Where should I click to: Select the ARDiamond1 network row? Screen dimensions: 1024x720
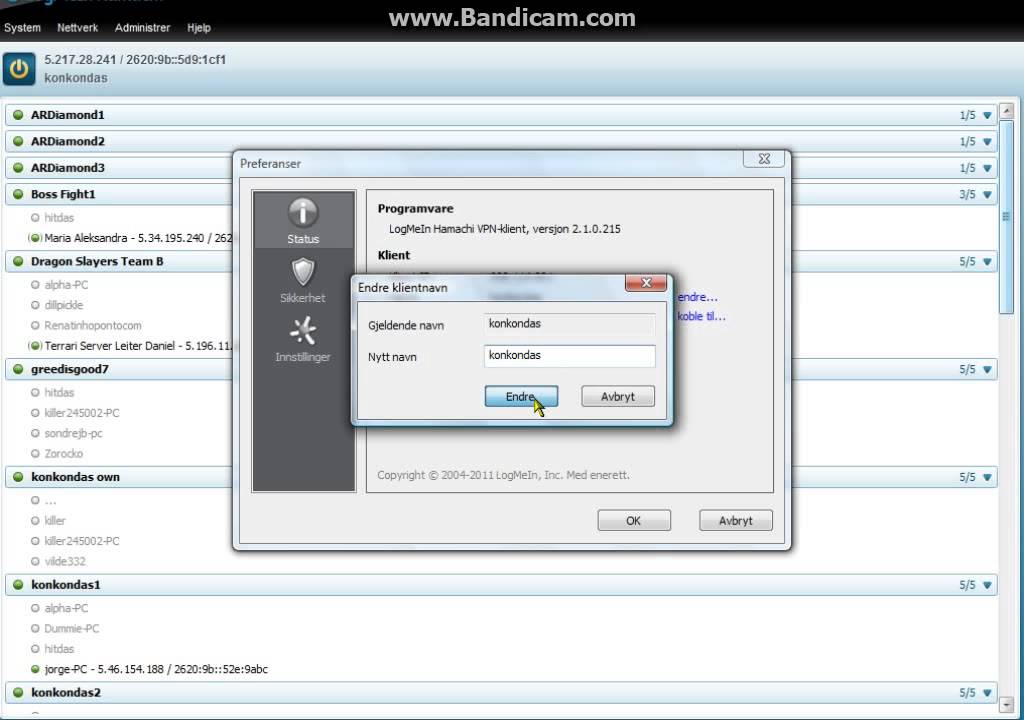(x=501, y=115)
